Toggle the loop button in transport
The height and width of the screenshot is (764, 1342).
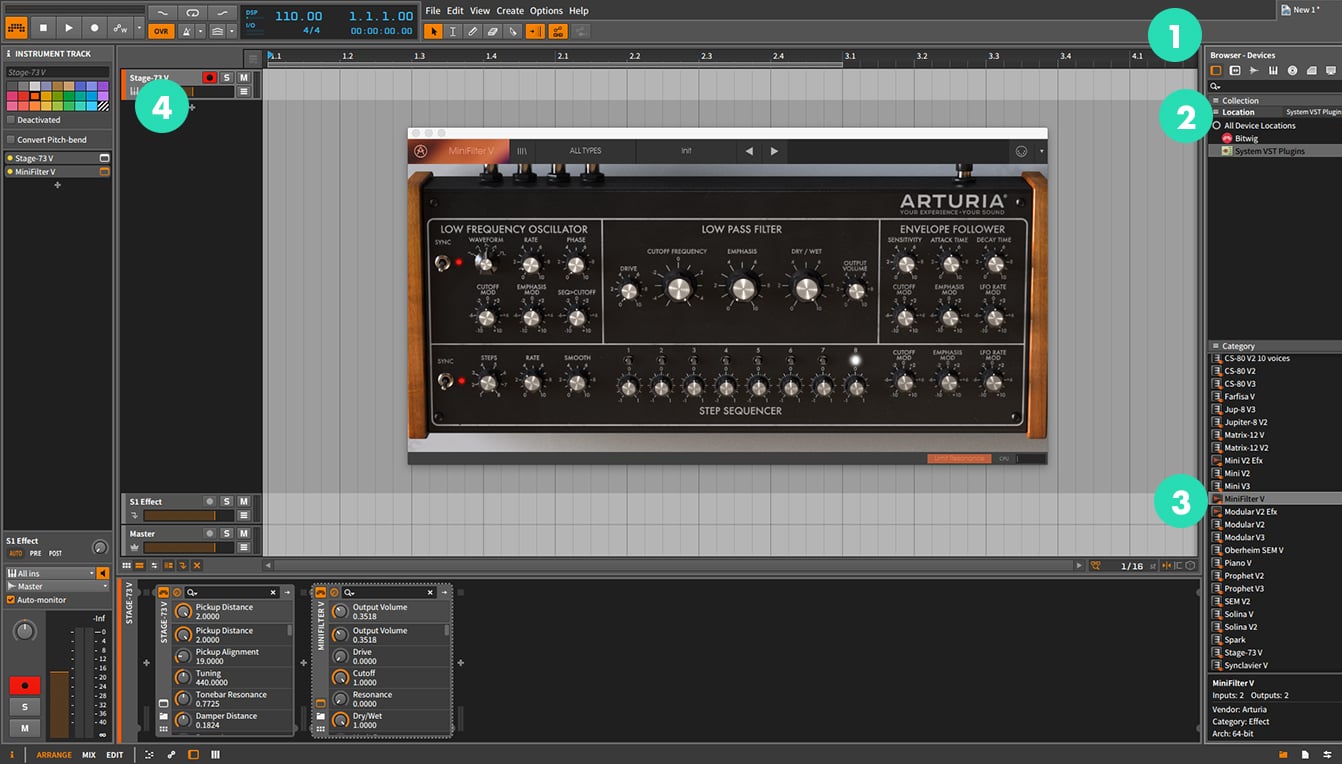pos(192,12)
